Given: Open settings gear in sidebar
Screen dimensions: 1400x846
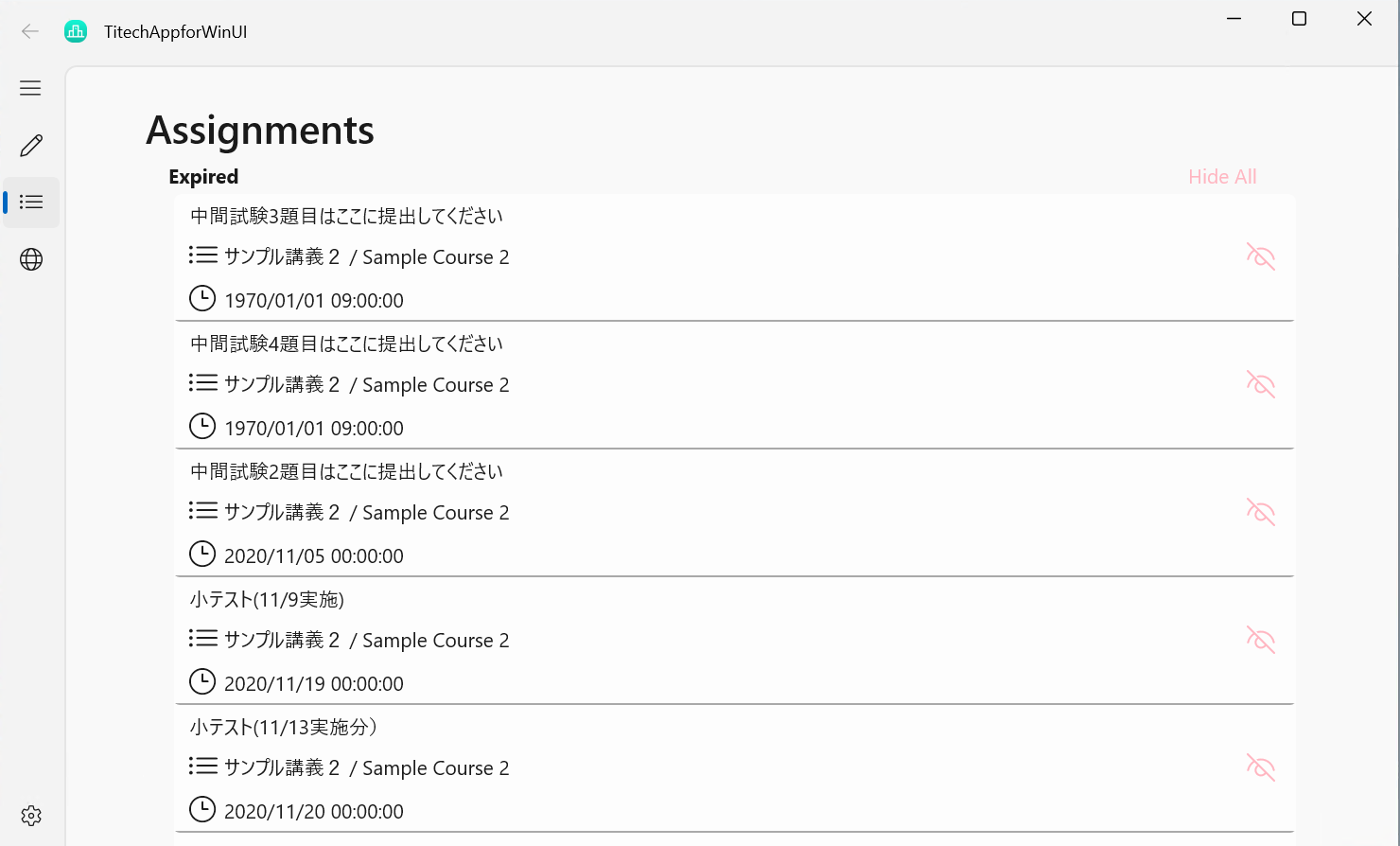Looking at the screenshot, I should [31, 816].
